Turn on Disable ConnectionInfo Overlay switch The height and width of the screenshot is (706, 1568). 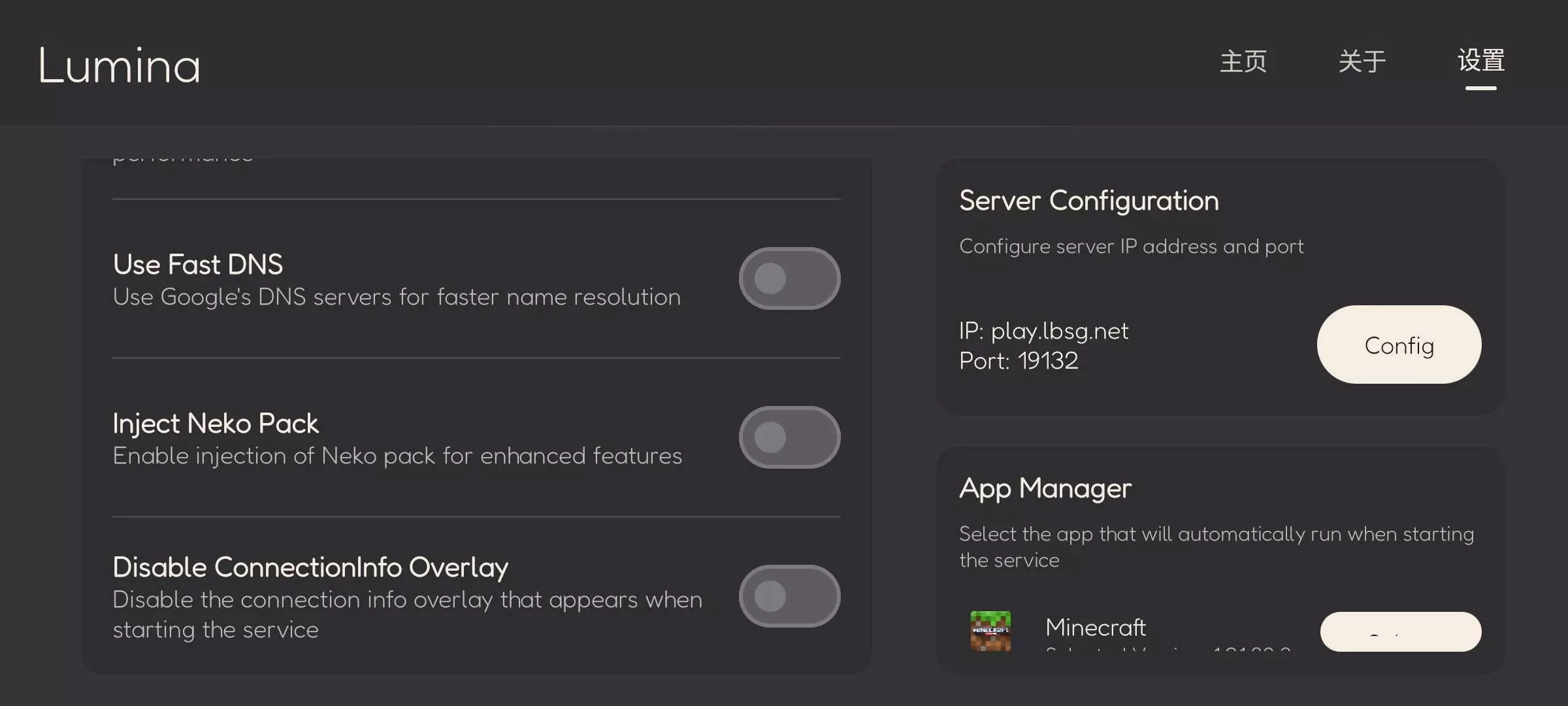[x=789, y=596]
